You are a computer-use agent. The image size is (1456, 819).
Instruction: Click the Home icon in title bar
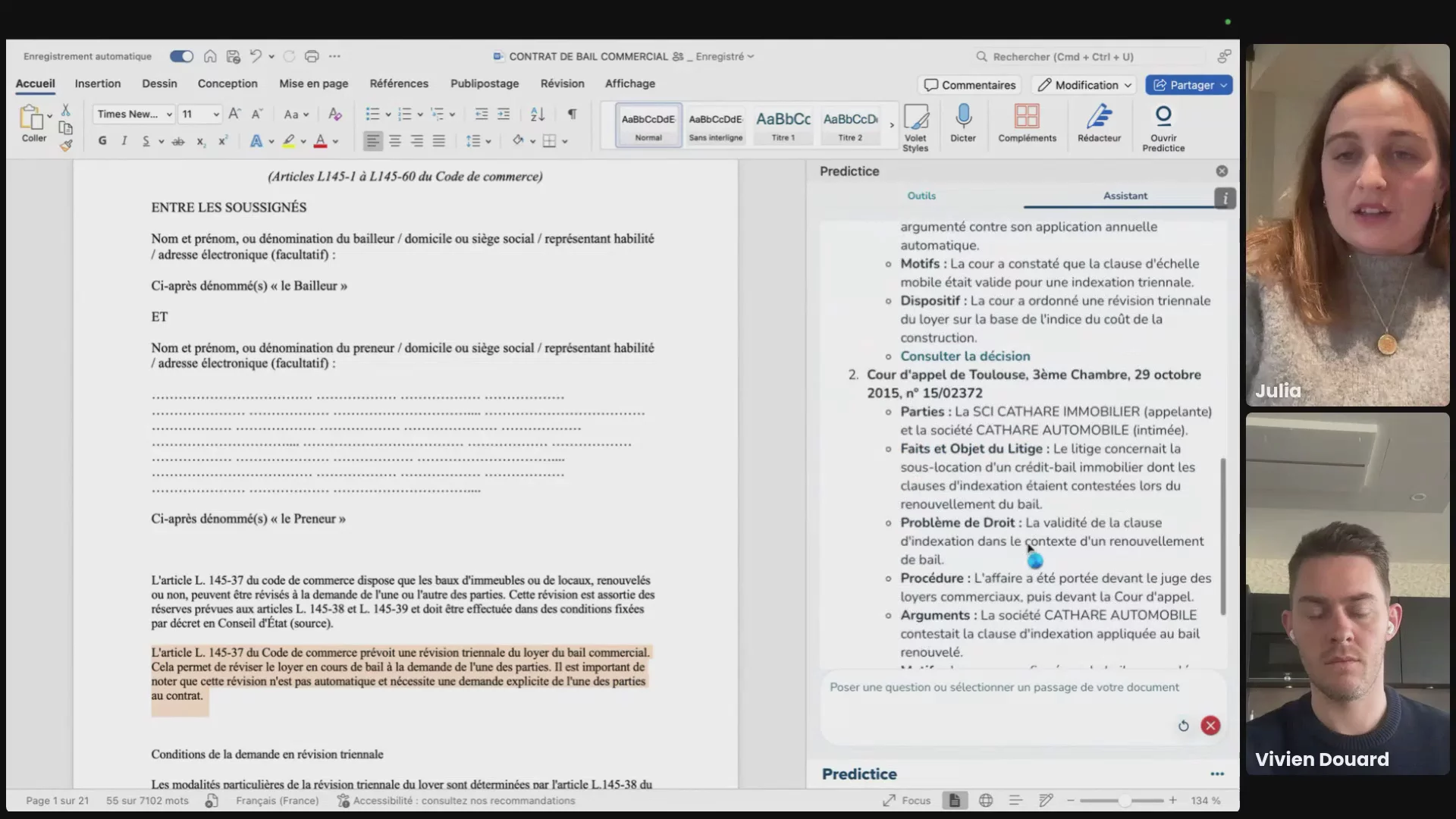coord(210,56)
